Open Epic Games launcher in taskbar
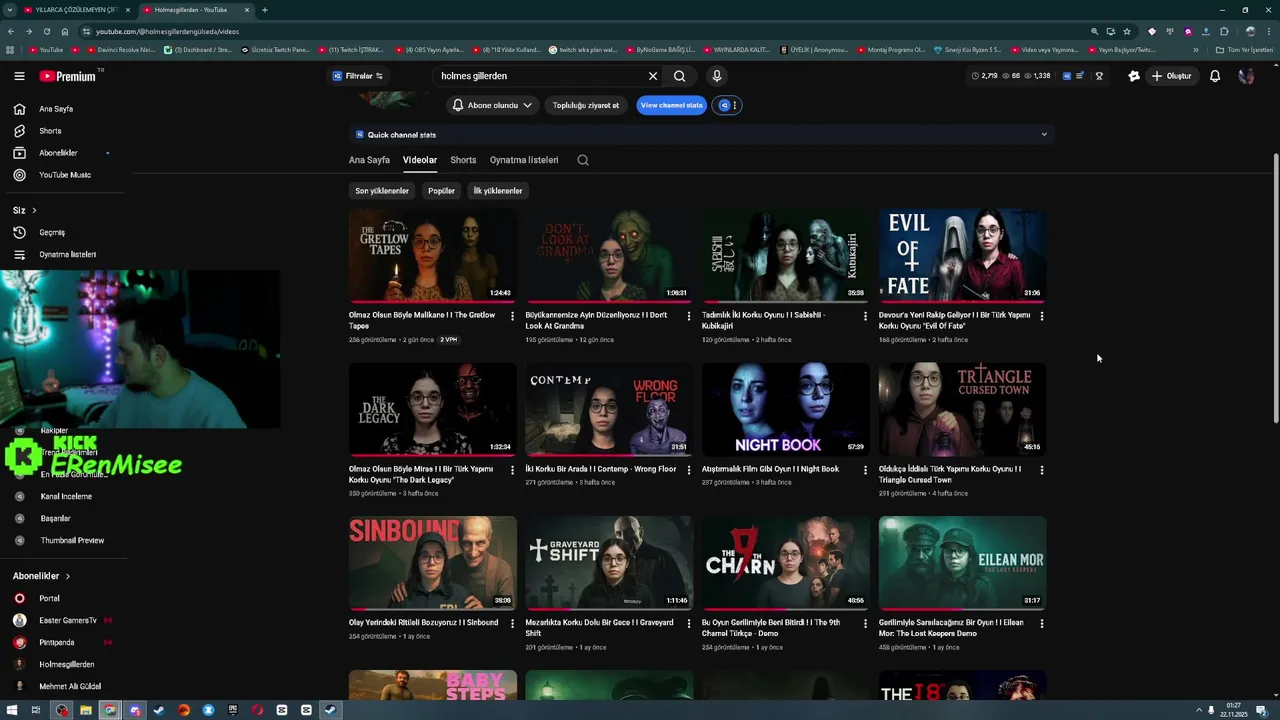Viewport: 1280px width, 720px height. pos(232,710)
